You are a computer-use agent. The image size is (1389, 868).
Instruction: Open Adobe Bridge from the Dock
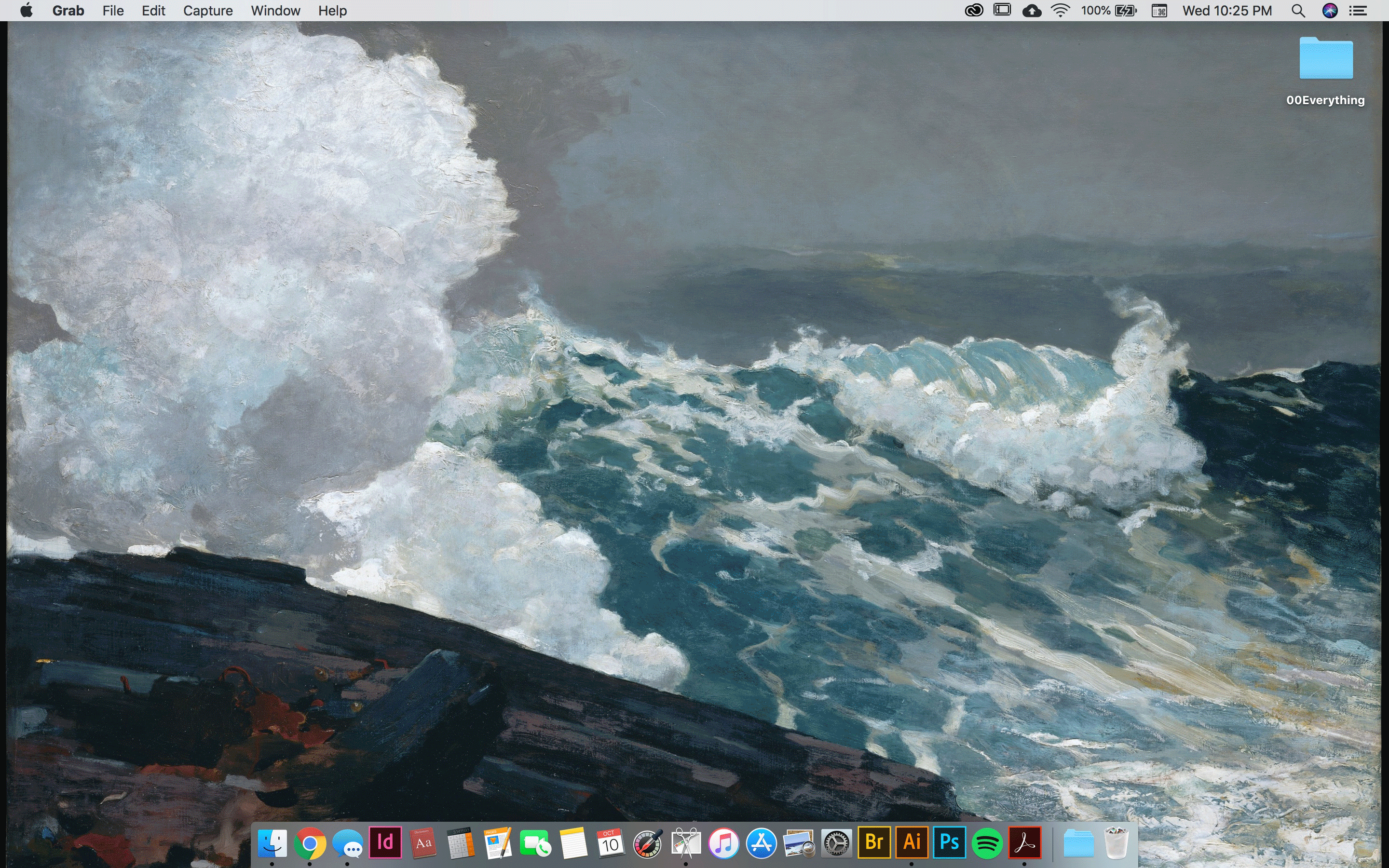pos(873,843)
